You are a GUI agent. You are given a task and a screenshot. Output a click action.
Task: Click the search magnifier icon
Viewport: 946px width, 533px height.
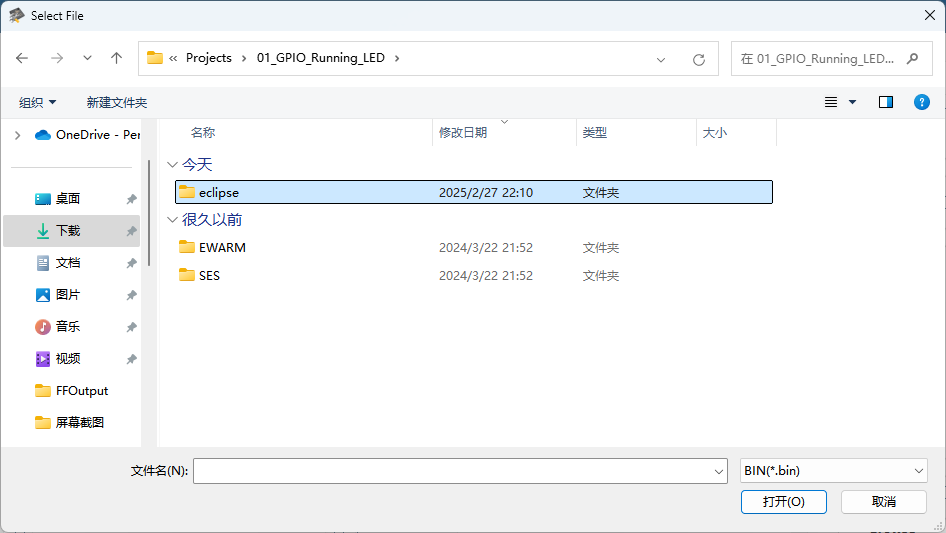(912, 58)
